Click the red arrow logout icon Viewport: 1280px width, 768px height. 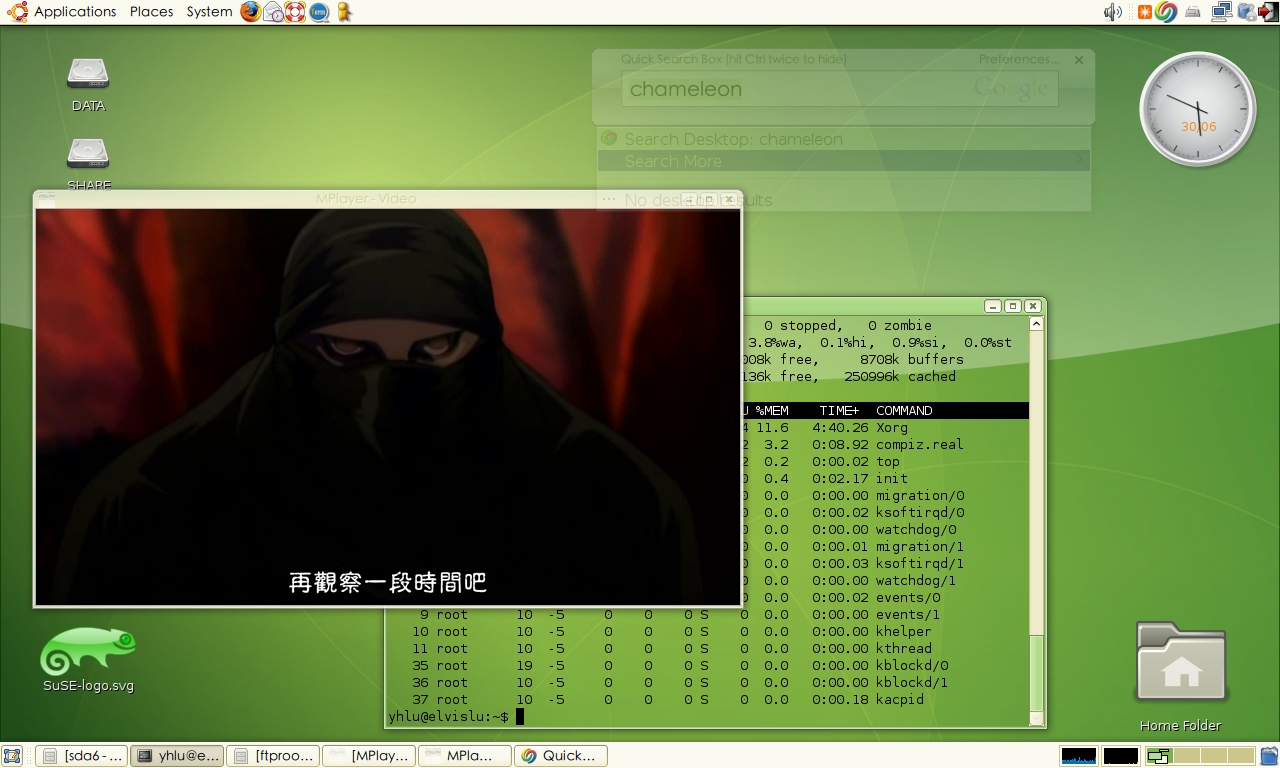(1268, 12)
